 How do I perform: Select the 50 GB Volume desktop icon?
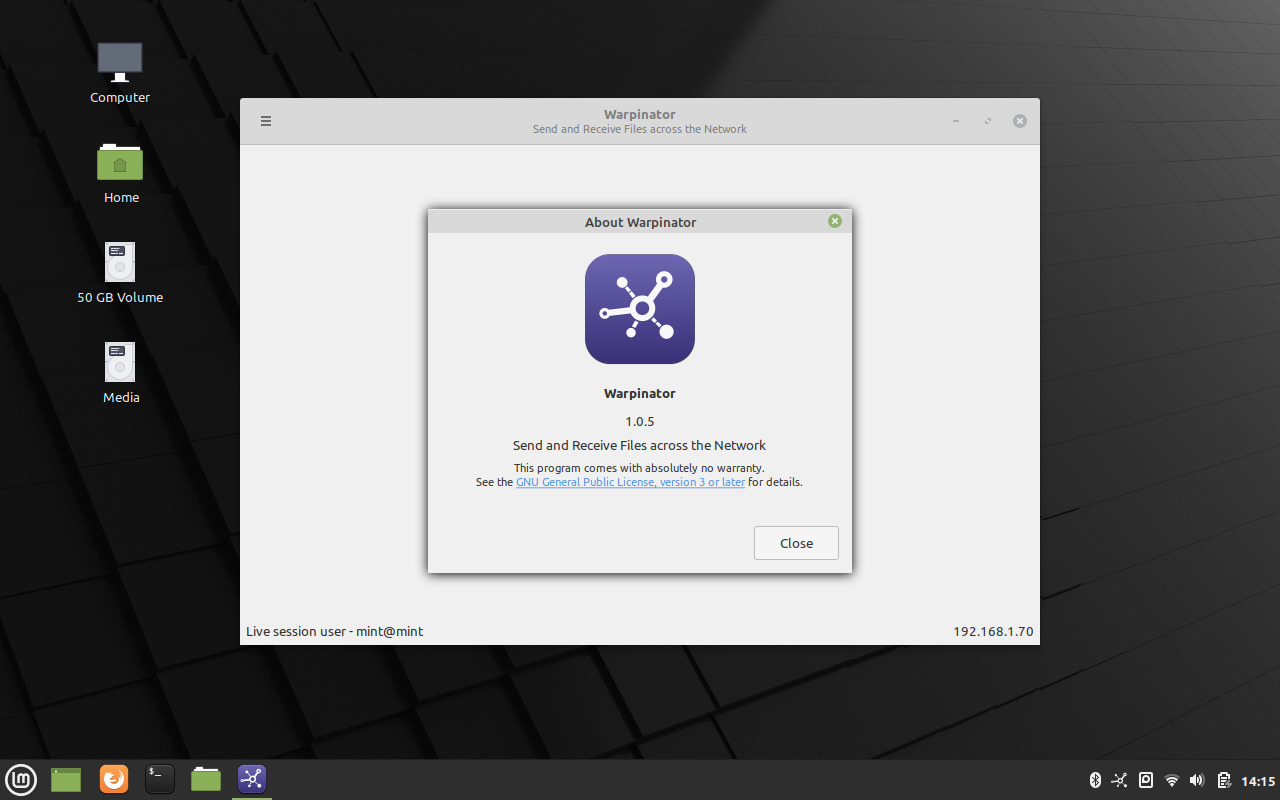coord(120,273)
